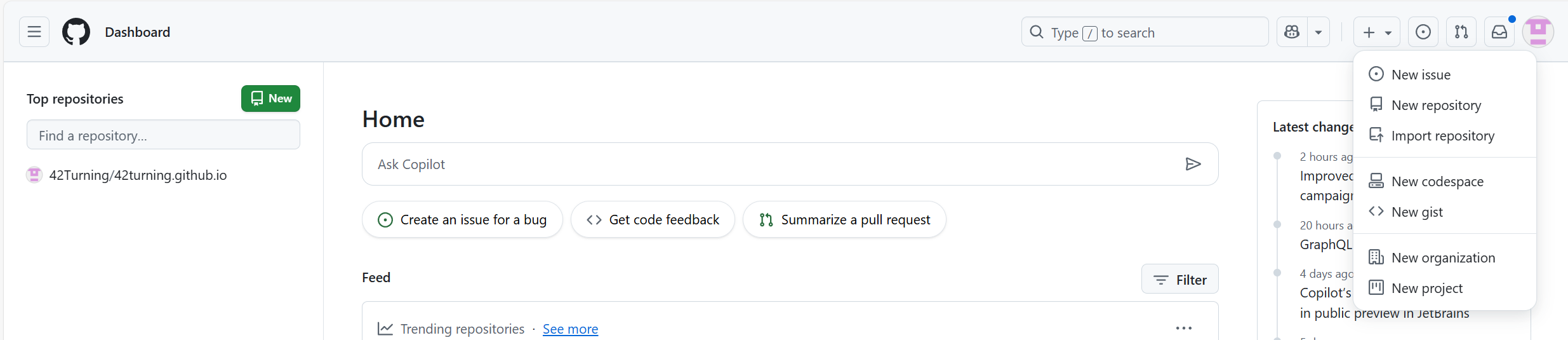Focus the Find a repository field
The height and width of the screenshot is (340, 1568).
click(163, 135)
